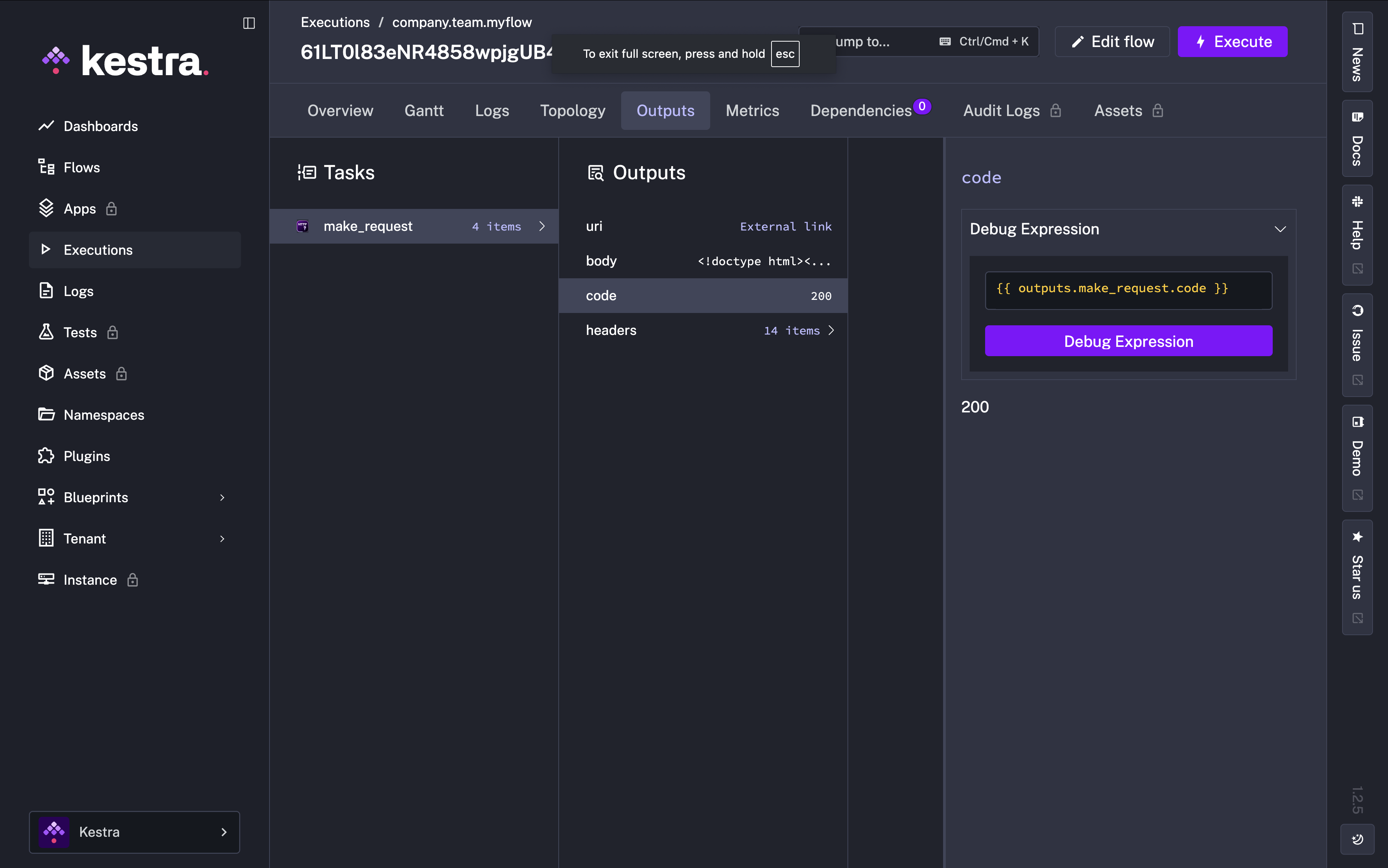The width and height of the screenshot is (1388, 868).
Task: Toggle the sidebar collapse icon
Action: [249, 23]
